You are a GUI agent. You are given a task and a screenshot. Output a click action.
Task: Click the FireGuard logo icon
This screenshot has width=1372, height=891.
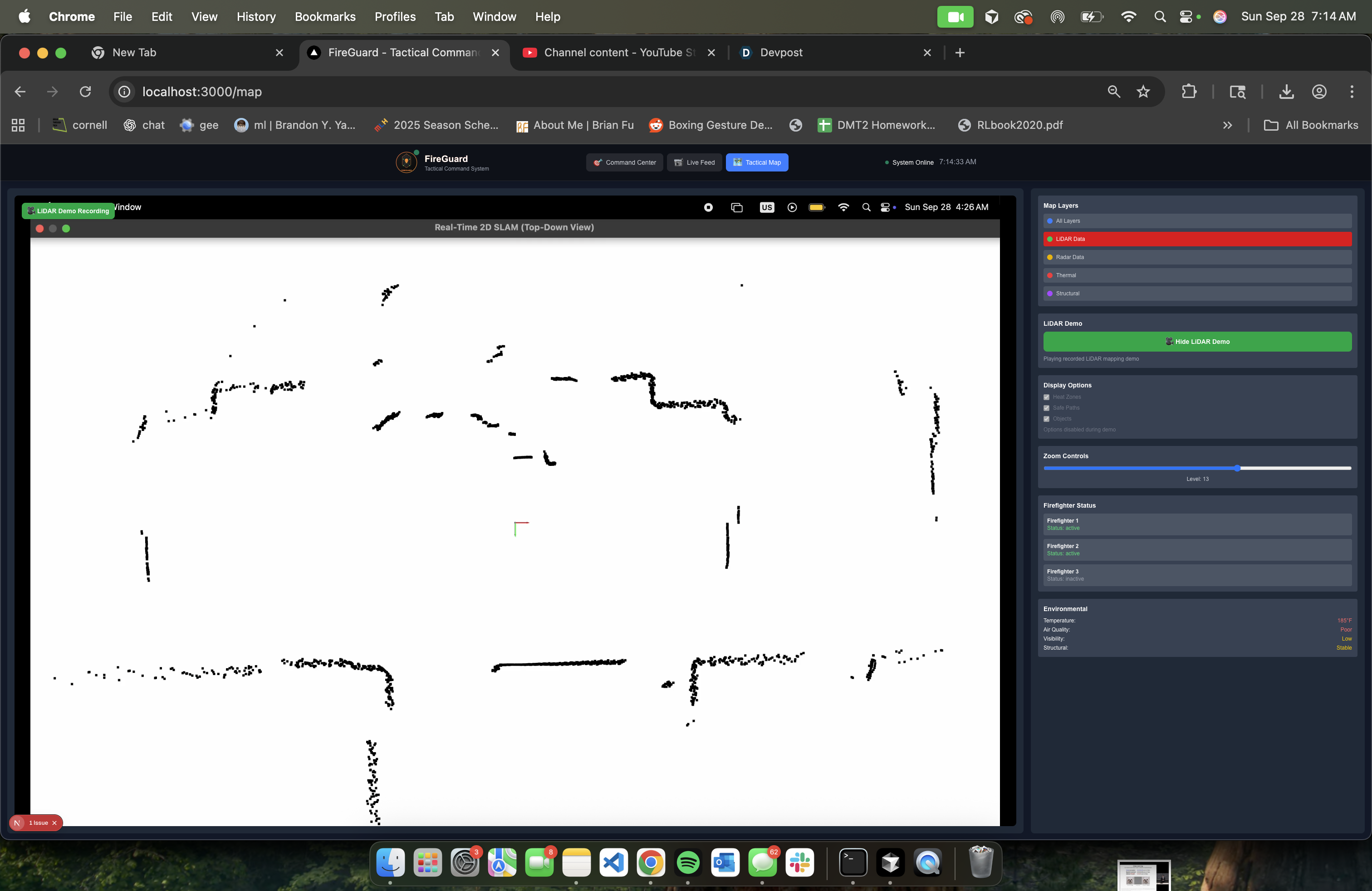[x=407, y=162]
